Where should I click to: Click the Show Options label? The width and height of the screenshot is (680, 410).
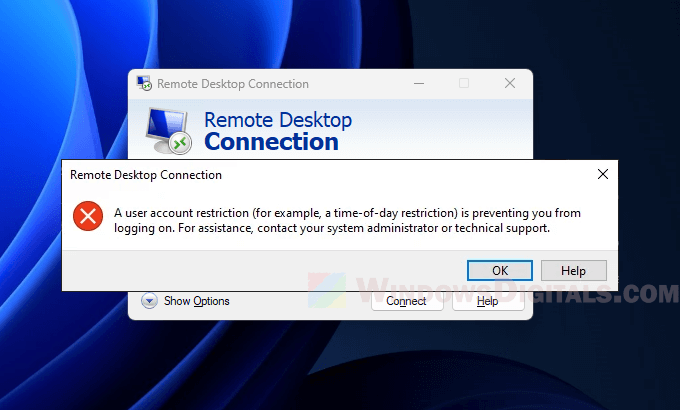tap(196, 301)
